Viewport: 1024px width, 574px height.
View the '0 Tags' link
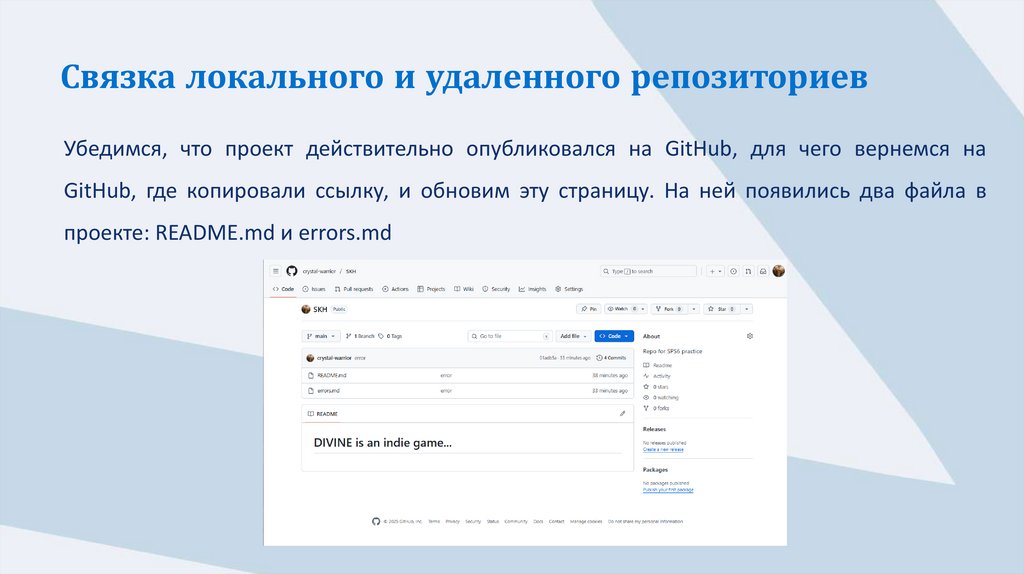(390, 336)
